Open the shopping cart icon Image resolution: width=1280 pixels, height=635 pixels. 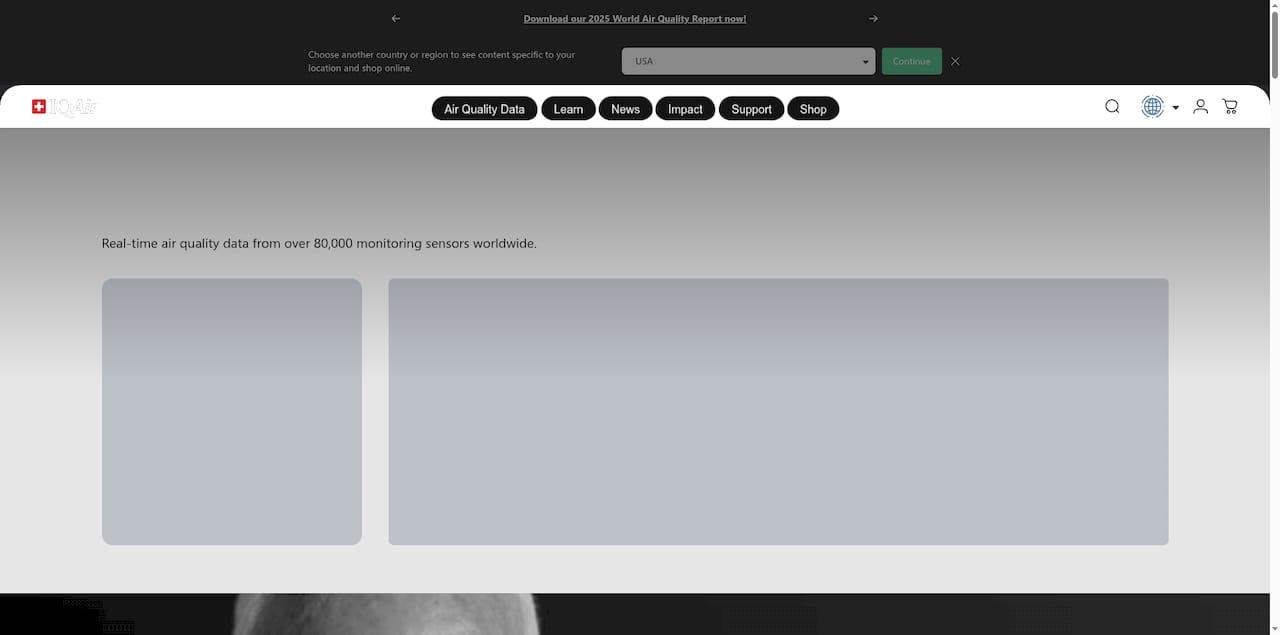(x=1230, y=106)
